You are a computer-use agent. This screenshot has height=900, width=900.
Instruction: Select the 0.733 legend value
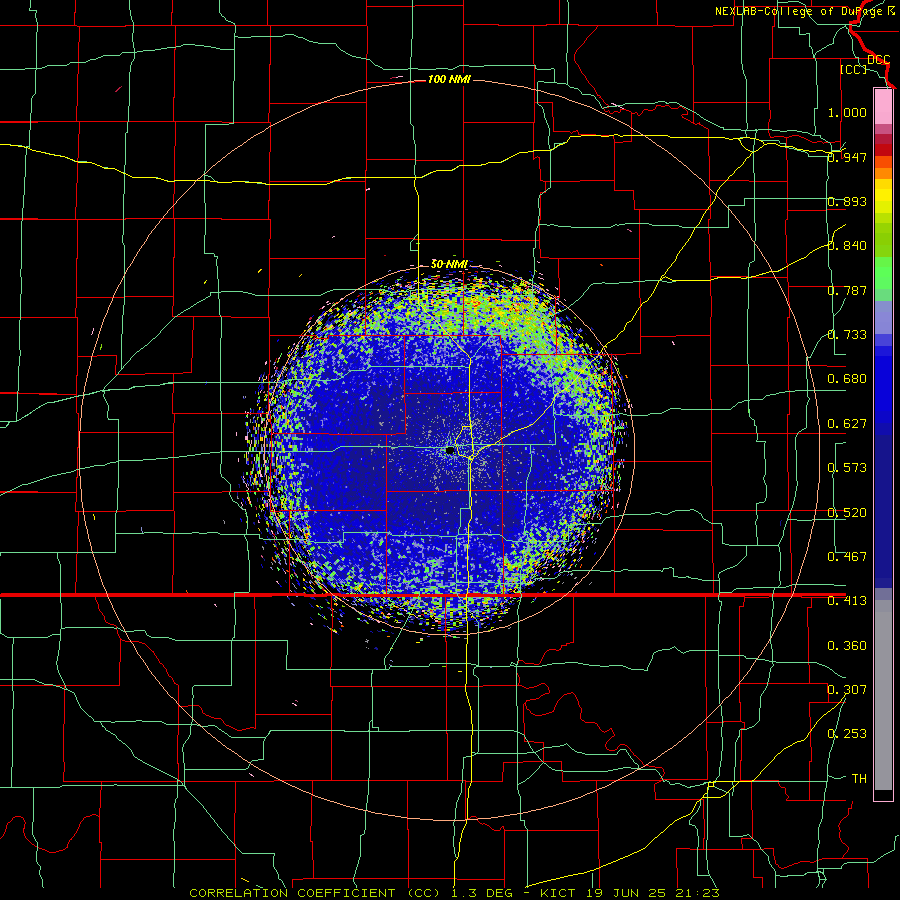pos(847,335)
